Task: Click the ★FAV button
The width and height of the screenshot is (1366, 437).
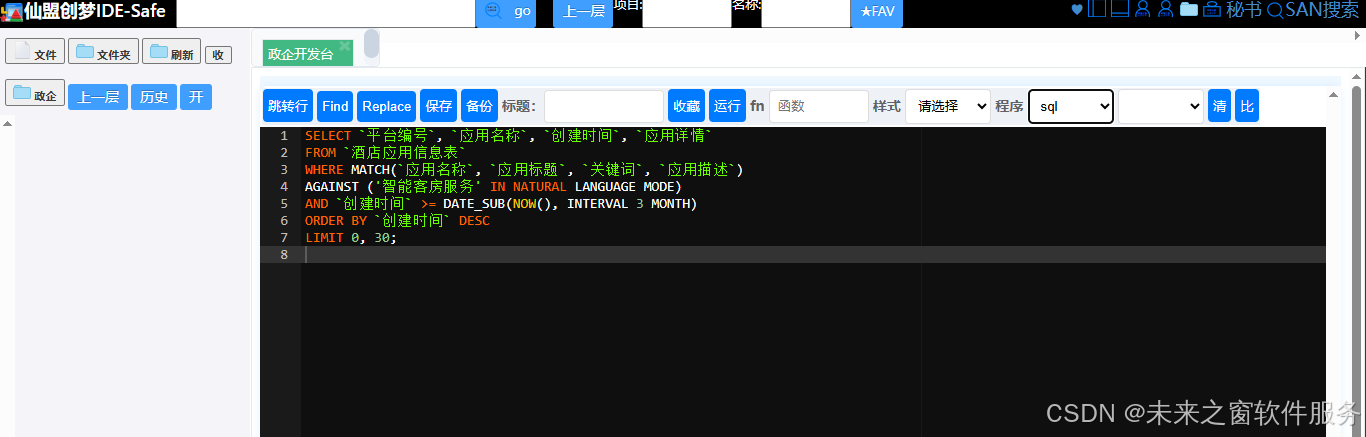Action: (x=877, y=11)
